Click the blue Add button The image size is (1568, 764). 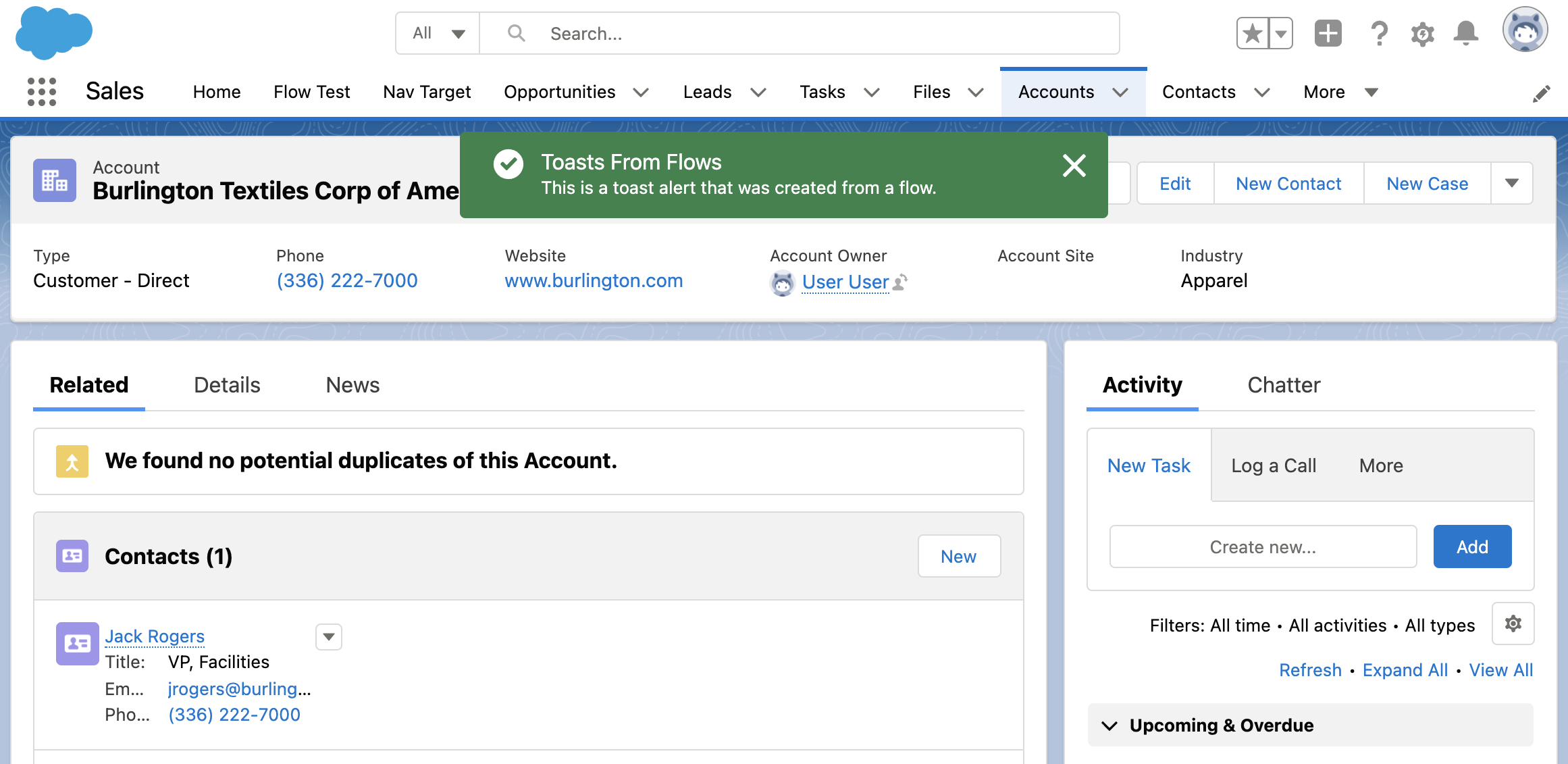[x=1472, y=546]
